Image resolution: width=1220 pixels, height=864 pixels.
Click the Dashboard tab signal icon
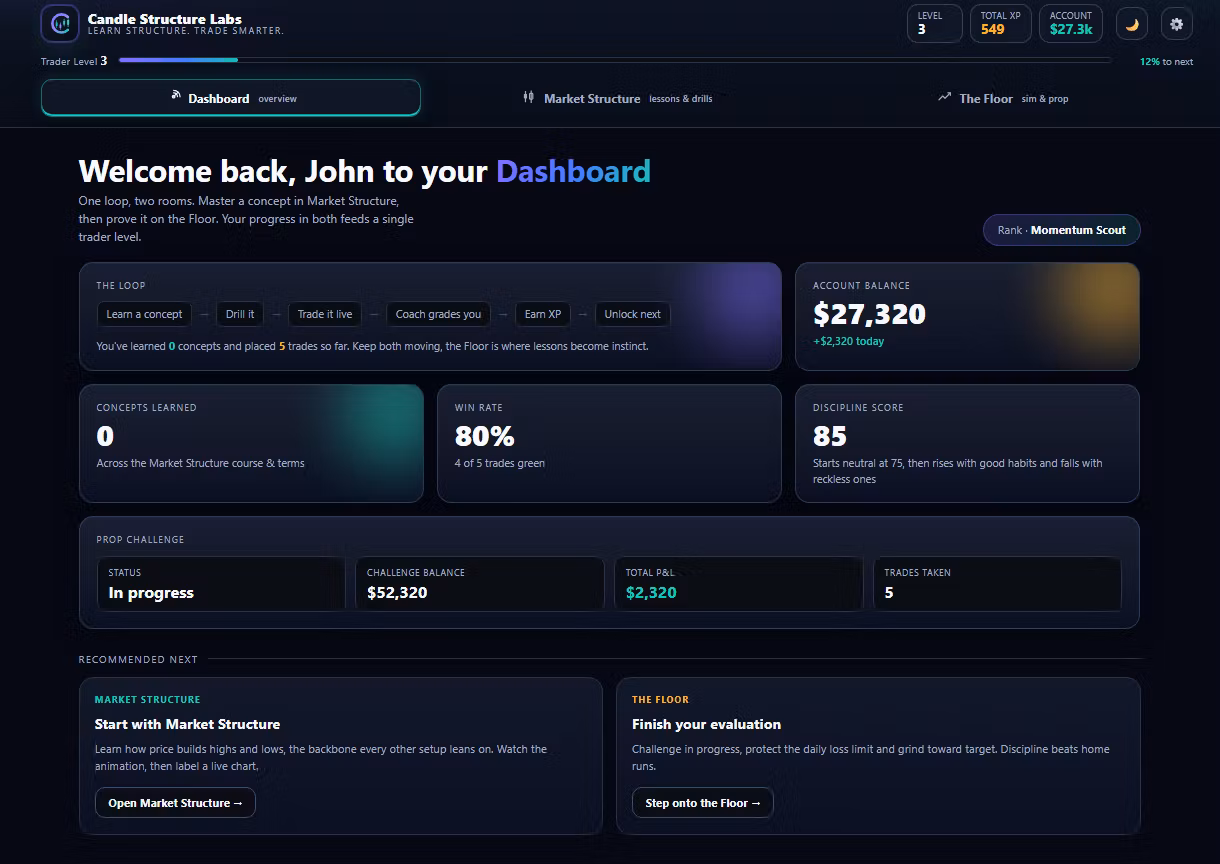[176, 96]
